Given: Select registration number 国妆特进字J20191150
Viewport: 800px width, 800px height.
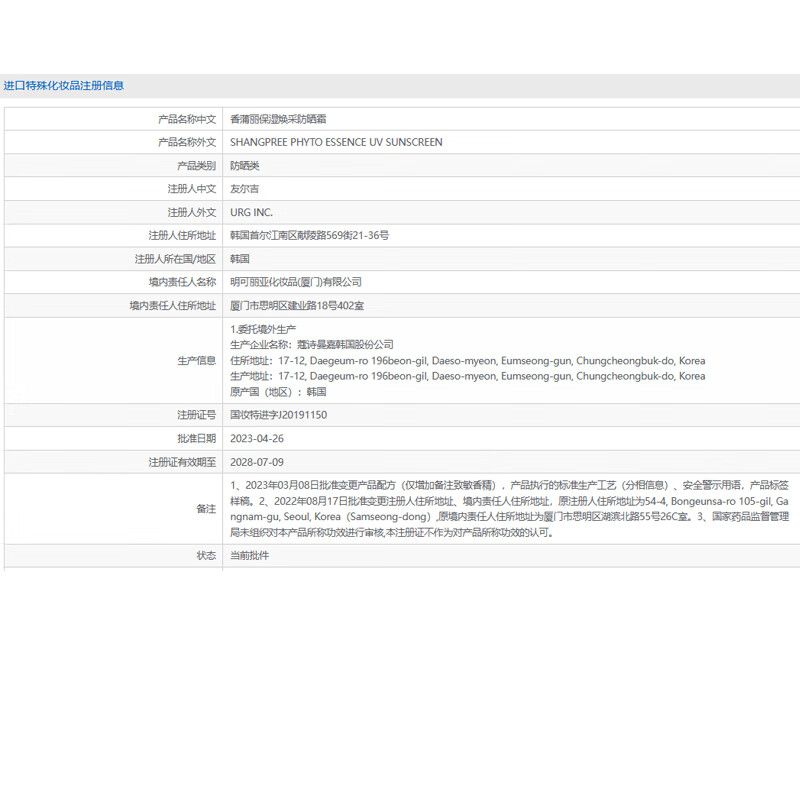Looking at the screenshot, I should [279, 415].
